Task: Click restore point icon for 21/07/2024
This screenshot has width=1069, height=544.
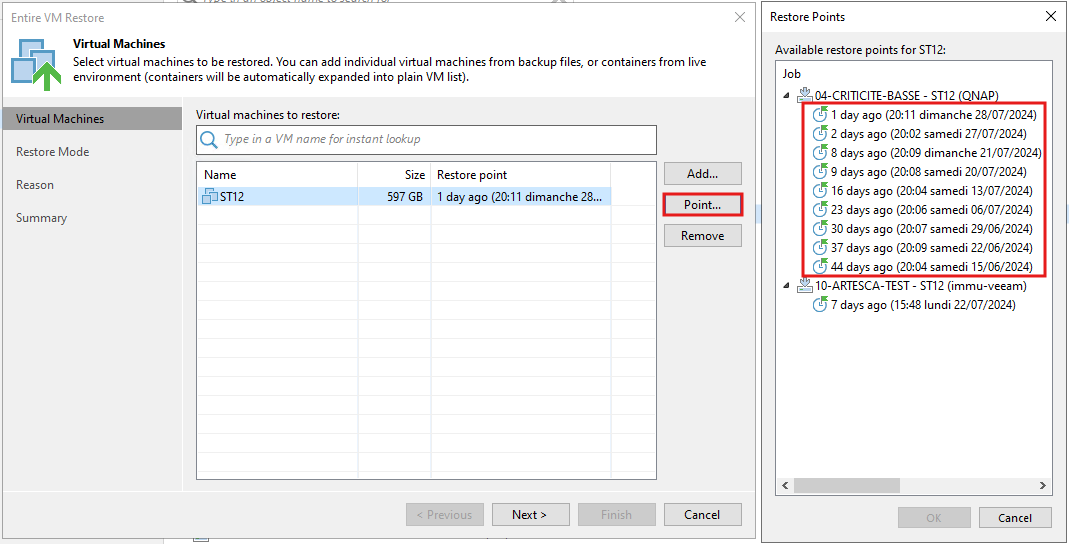Action: 820,153
